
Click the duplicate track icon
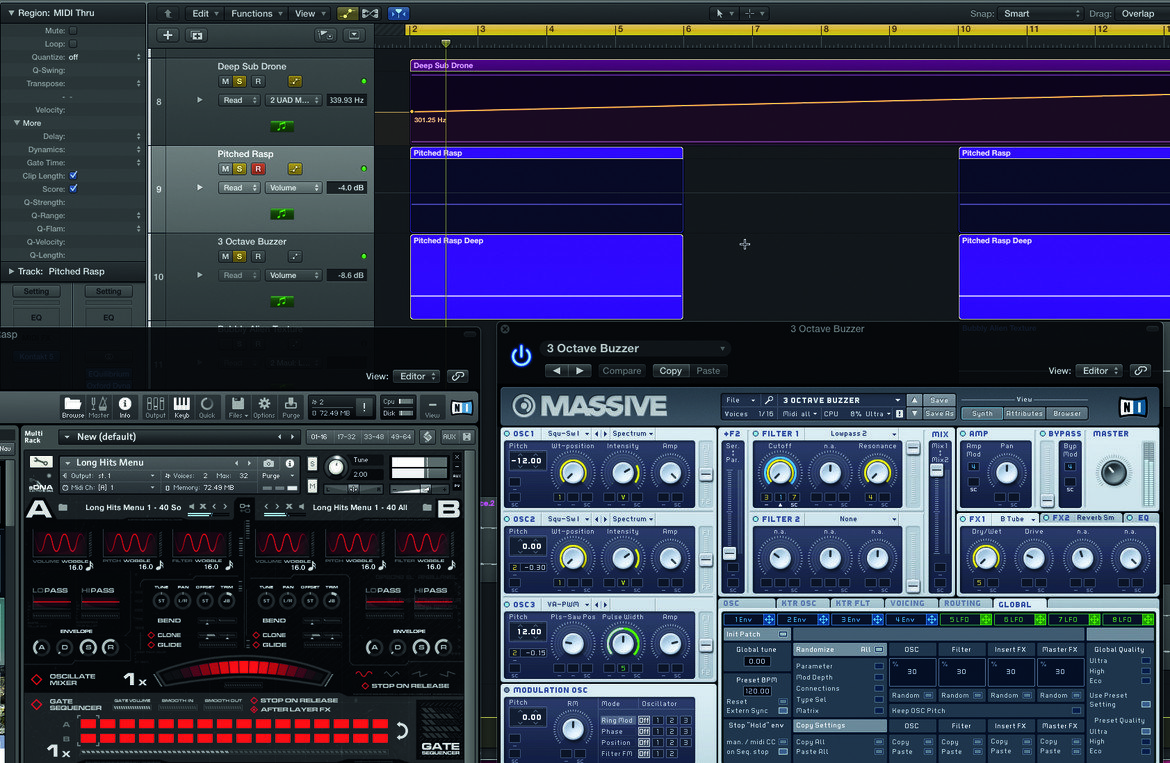tap(197, 35)
